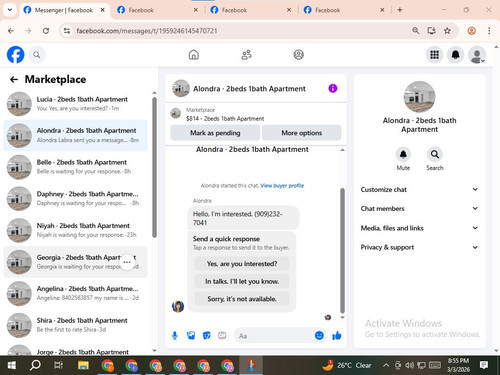The image size is (500, 375).
Task: Open the browser zoom magnifier icon
Action: pyautogui.click(x=416, y=31)
